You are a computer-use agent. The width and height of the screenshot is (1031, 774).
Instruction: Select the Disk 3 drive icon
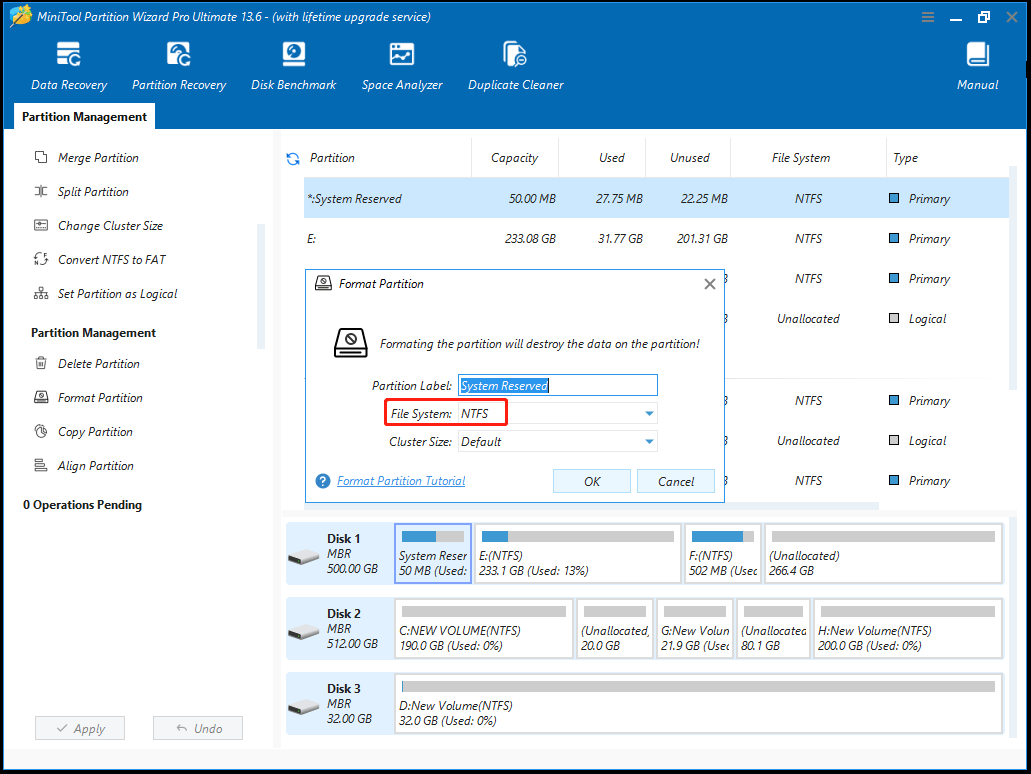304,707
